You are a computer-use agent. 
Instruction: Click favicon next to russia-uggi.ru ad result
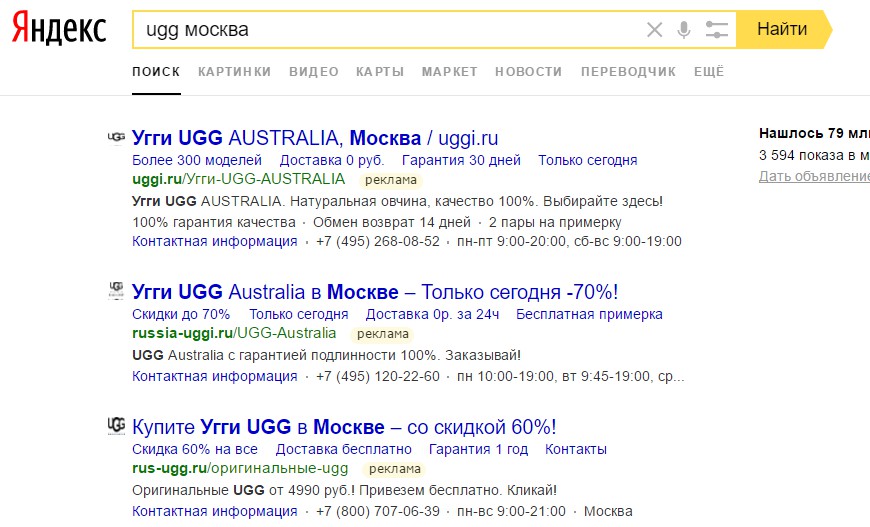coord(116,291)
